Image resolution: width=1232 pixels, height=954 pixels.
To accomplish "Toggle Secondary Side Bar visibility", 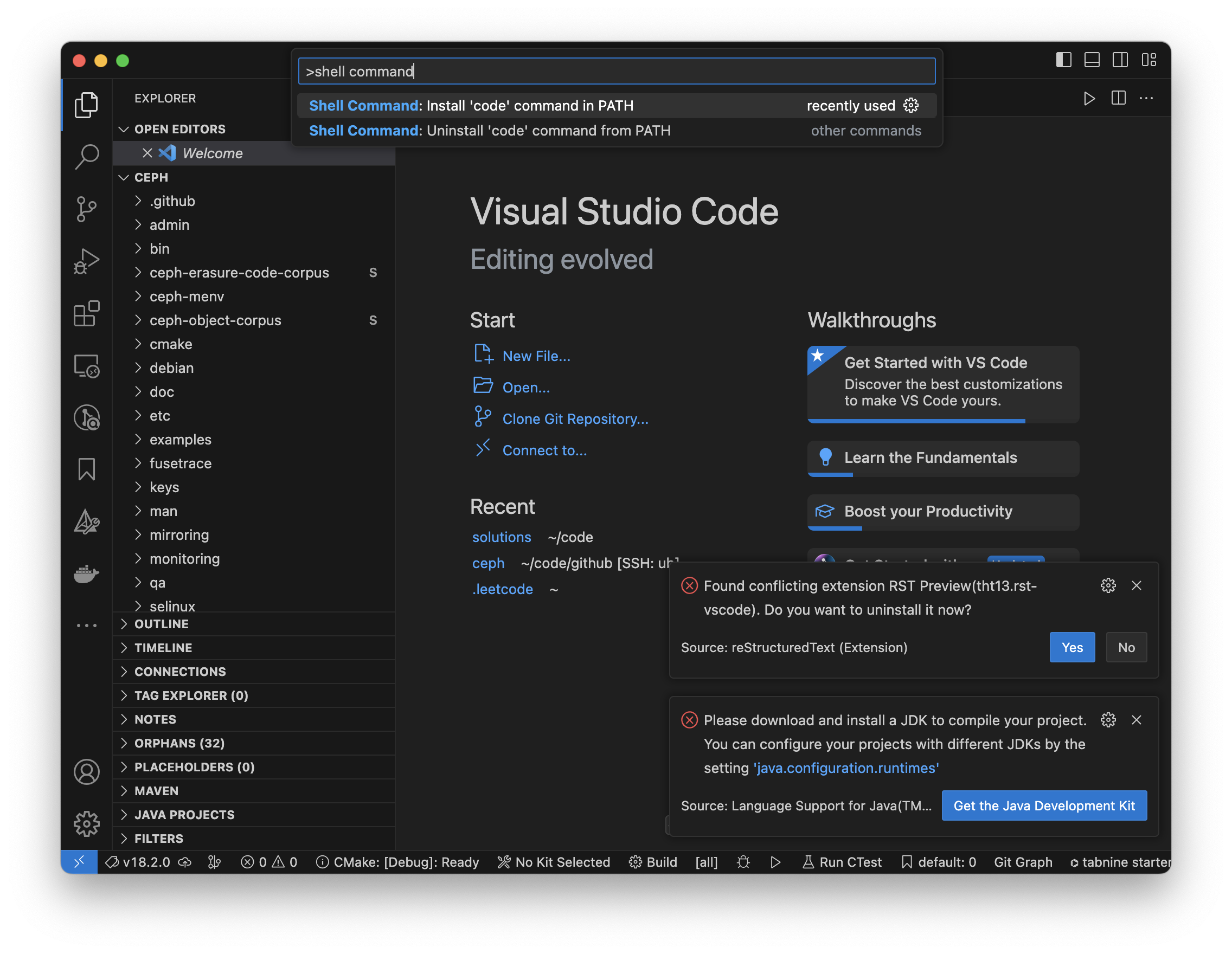I will (x=1120, y=60).
